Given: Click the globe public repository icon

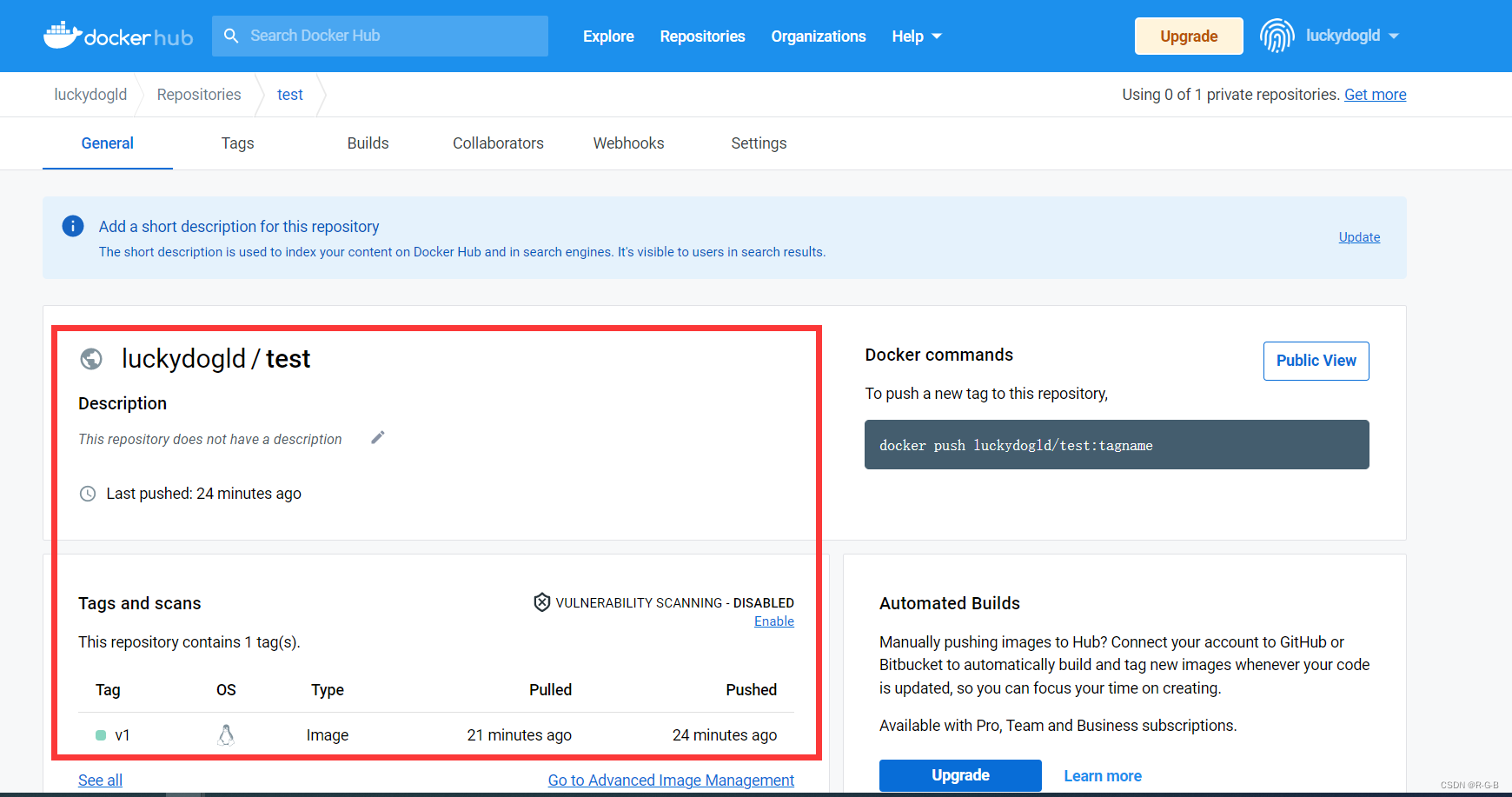Looking at the screenshot, I should (91, 359).
